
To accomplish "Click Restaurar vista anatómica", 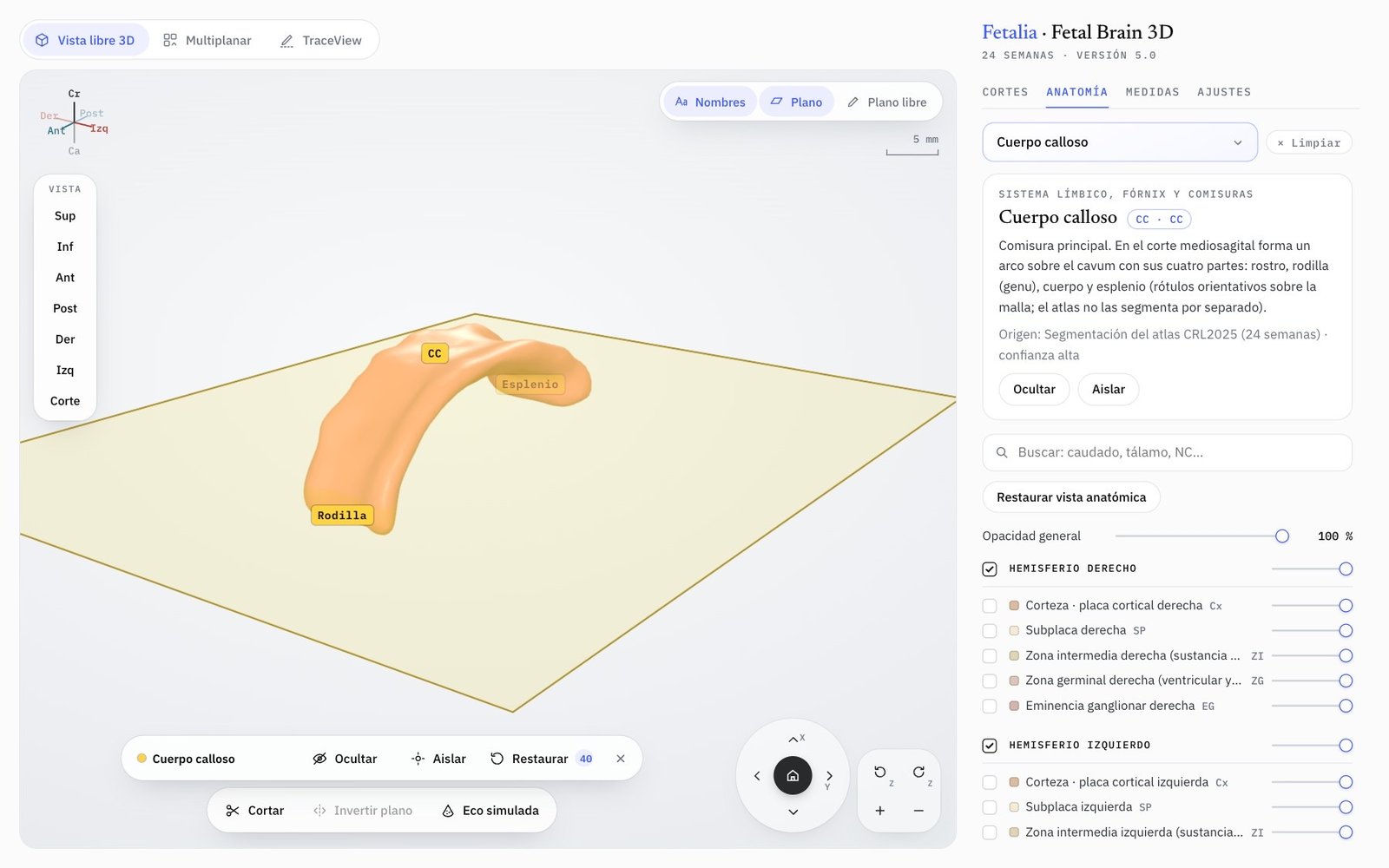I will click(1071, 497).
